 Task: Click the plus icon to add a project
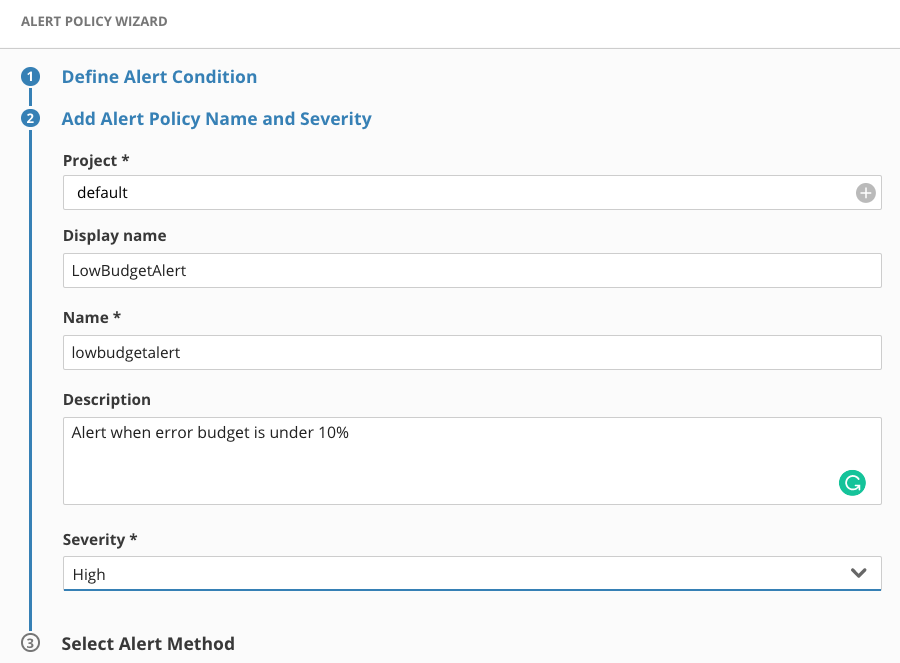coord(864,192)
